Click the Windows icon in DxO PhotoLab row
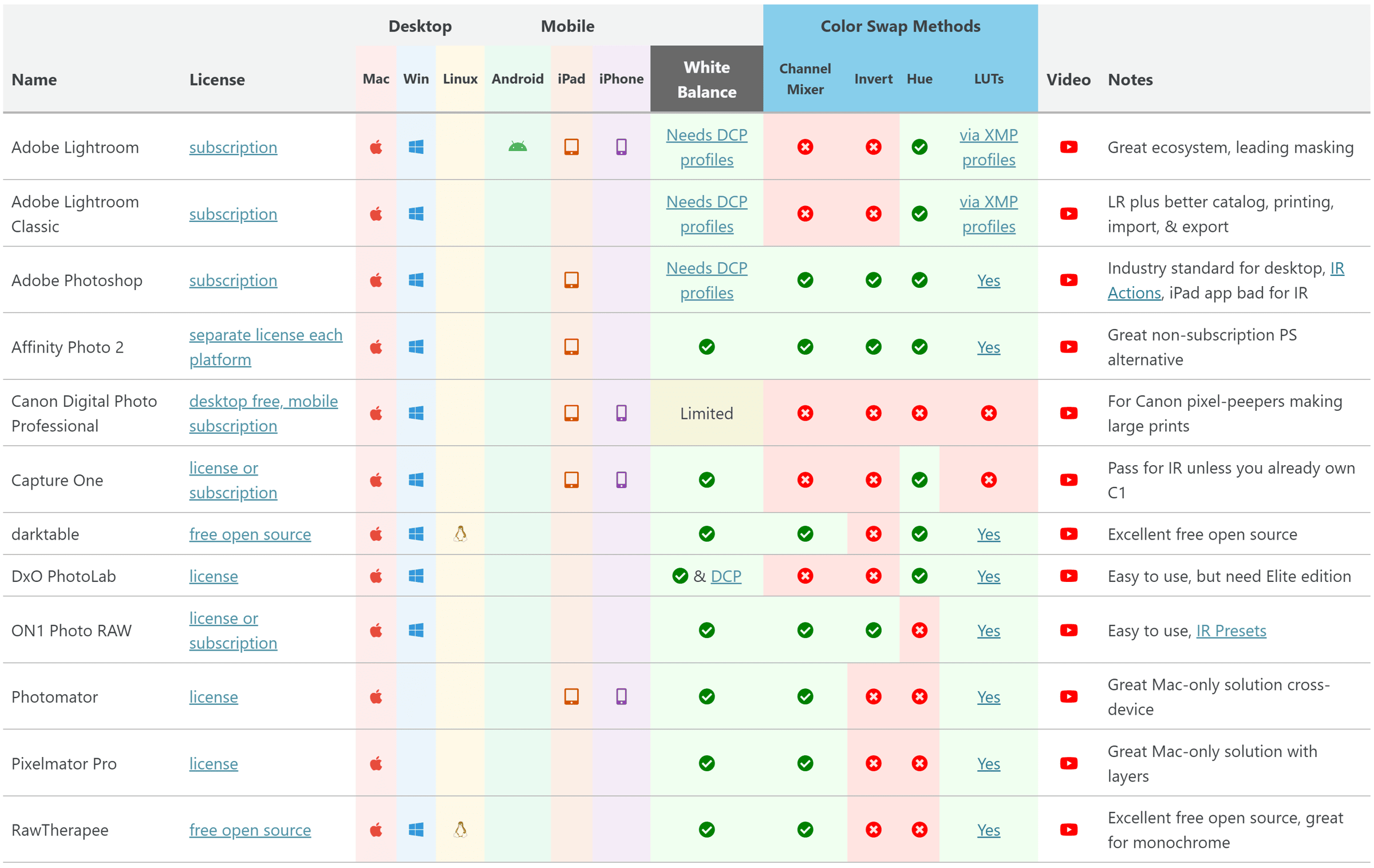The width and height of the screenshot is (1374, 868). point(416,576)
